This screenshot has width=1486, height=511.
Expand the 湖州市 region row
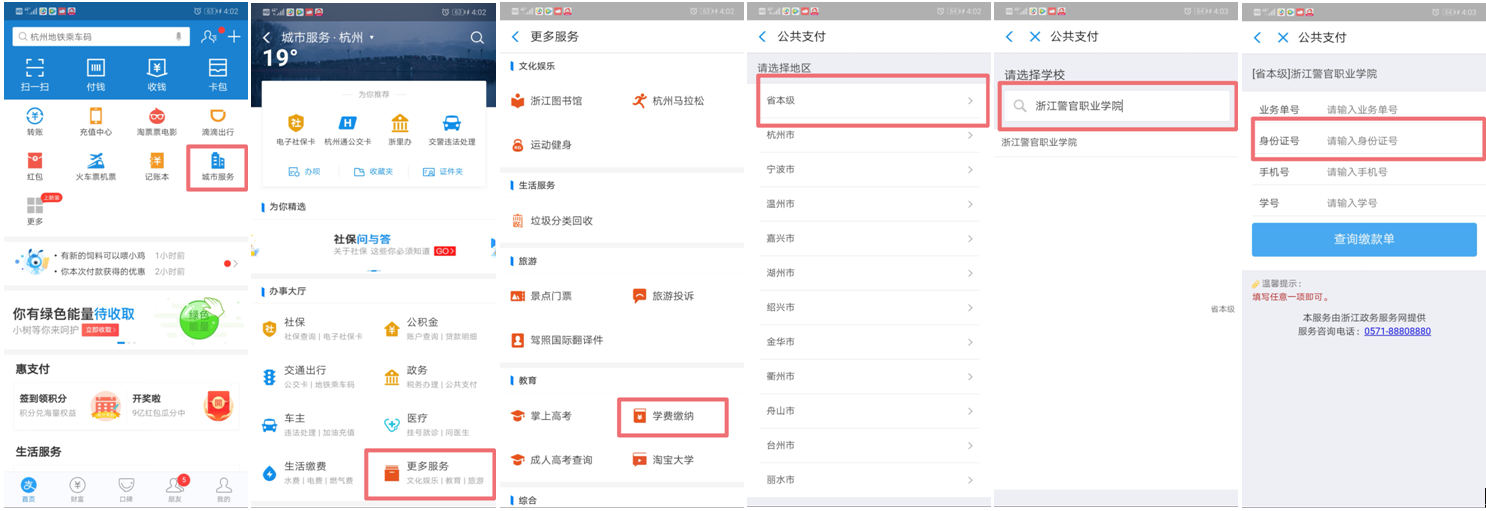(869, 272)
